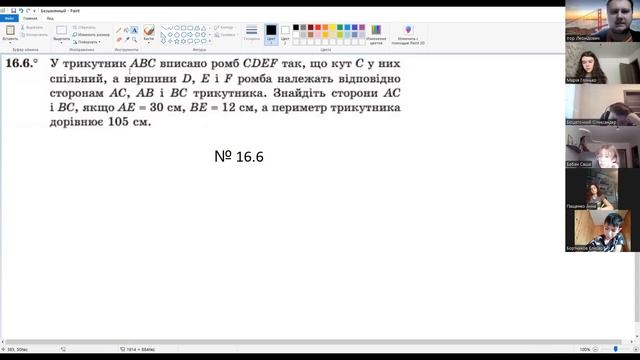Select the Цвет 1 foreground color box
Screen dimensions: 640x360
(x=271, y=34)
